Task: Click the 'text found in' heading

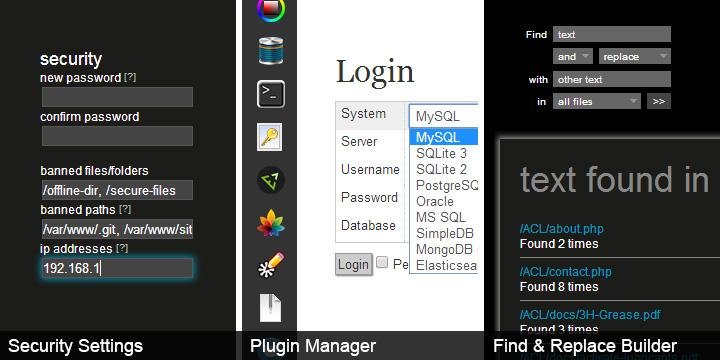Action: (x=614, y=180)
